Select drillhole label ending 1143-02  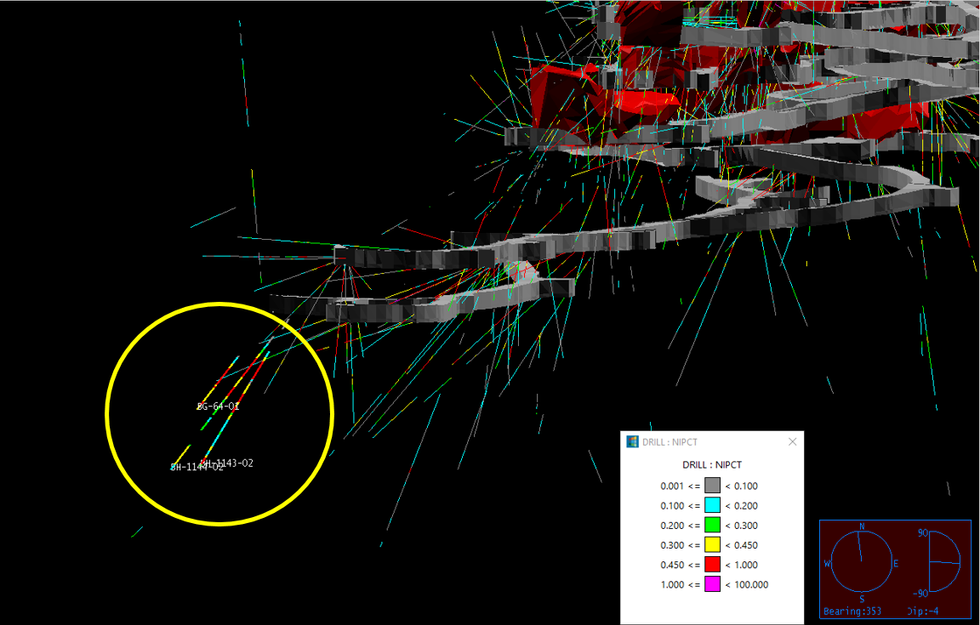point(230,463)
